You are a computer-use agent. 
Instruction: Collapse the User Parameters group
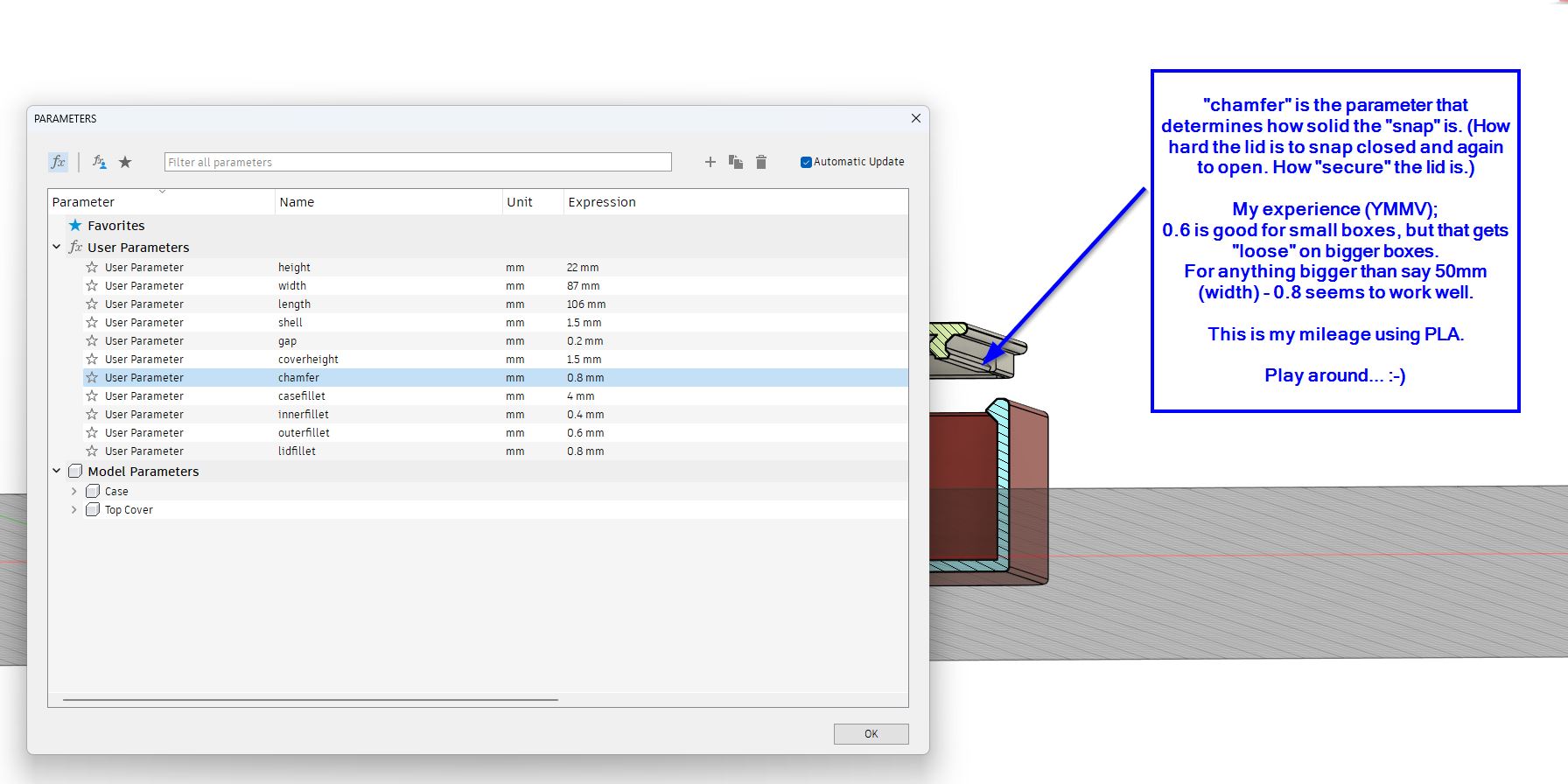point(57,247)
